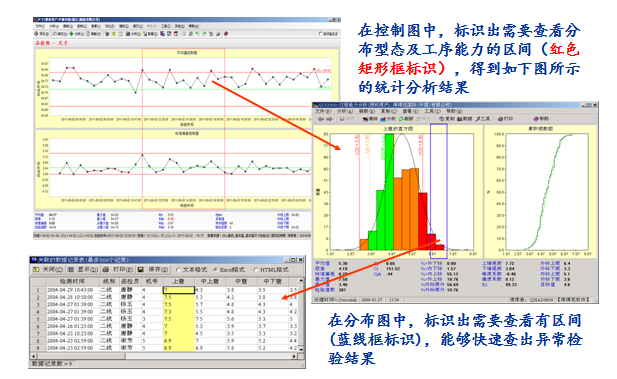Click the 打印 print button in histogram toolbar

(x=506, y=119)
